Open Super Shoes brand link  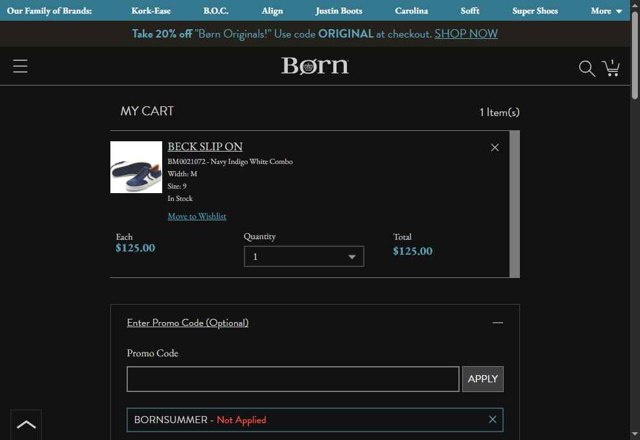pos(535,11)
